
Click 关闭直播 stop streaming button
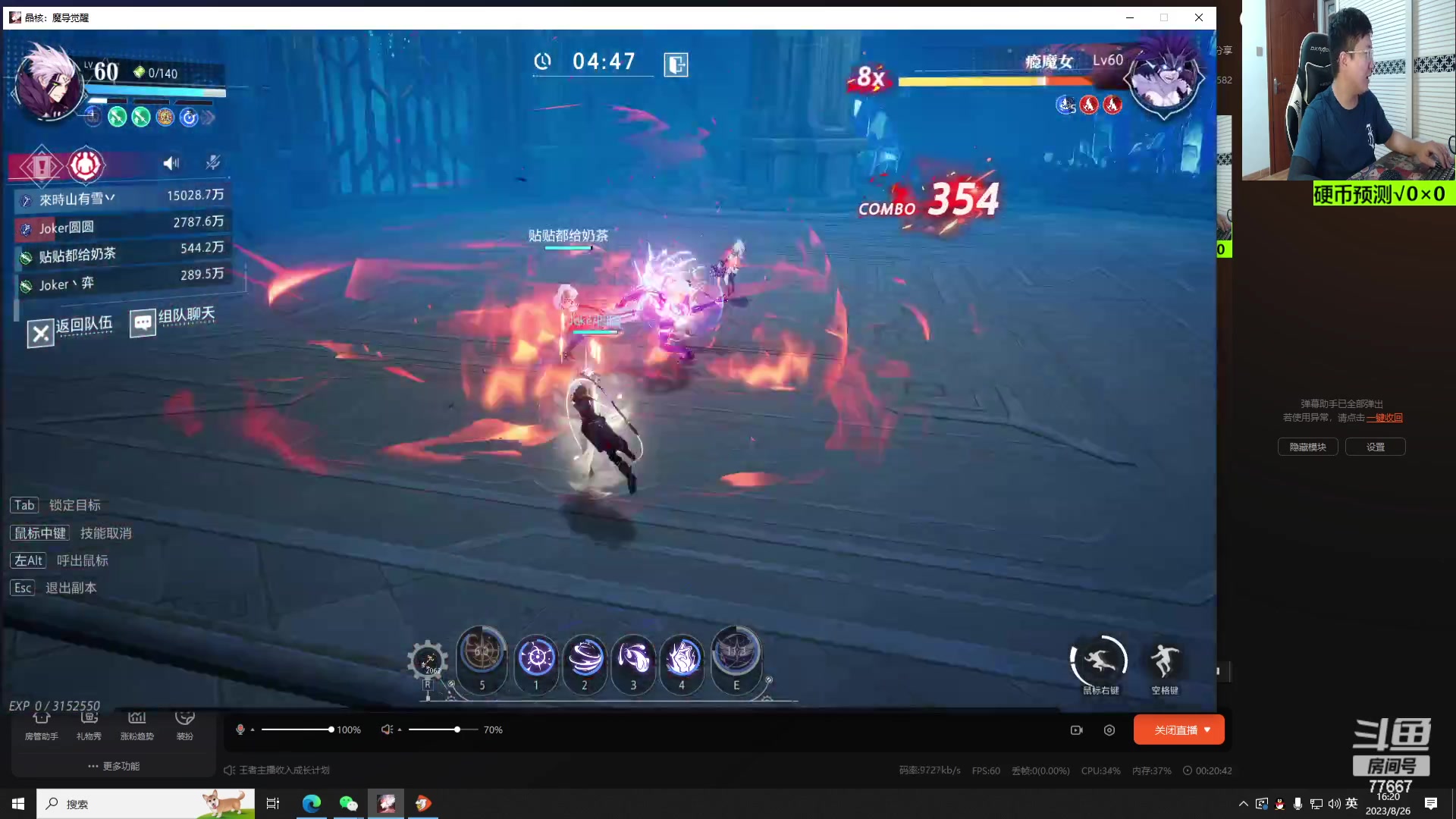[x=1179, y=730]
